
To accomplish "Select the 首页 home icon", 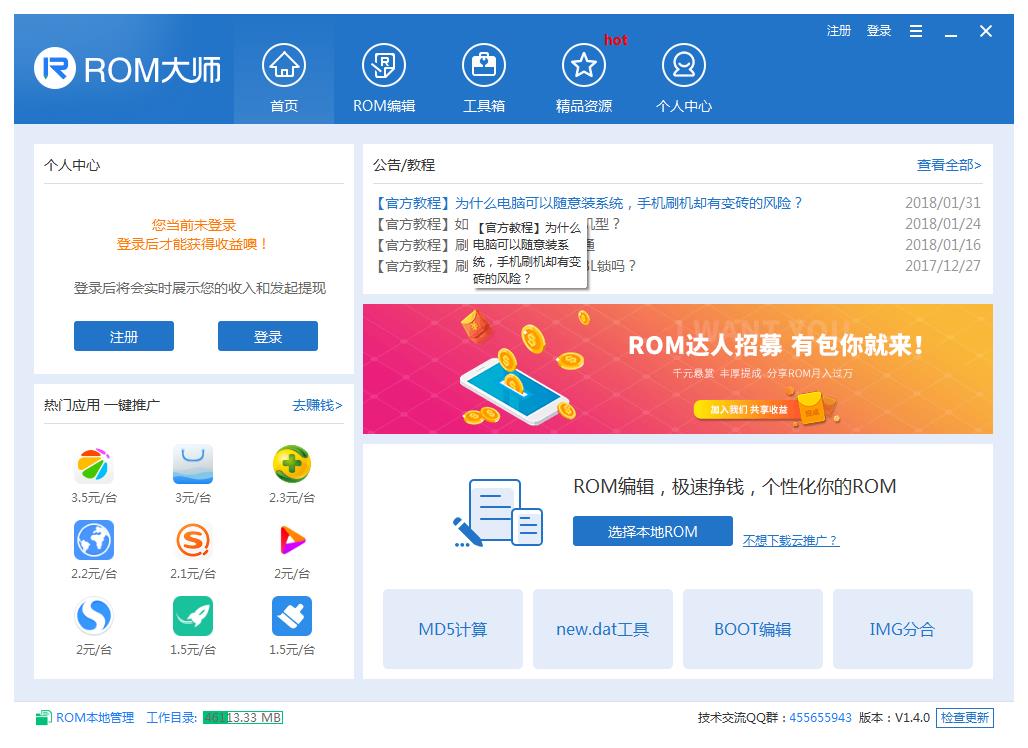I will [x=283, y=63].
